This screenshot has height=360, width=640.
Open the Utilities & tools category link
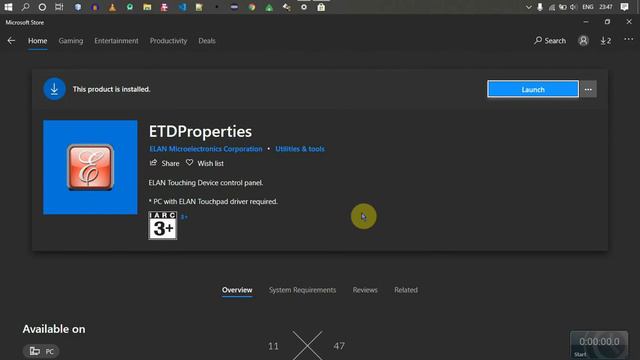pyautogui.click(x=300, y=149)
